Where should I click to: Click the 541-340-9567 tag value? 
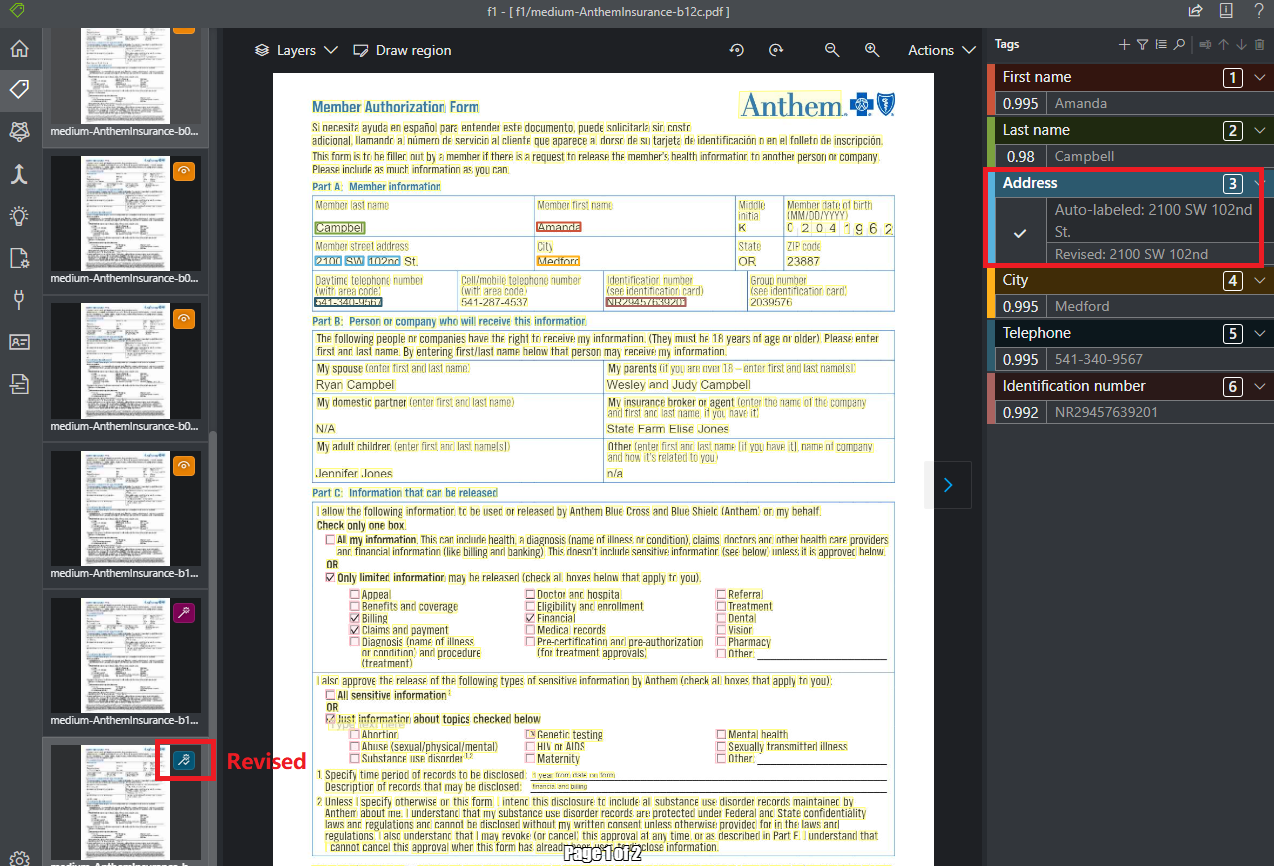coord(1098,359)
